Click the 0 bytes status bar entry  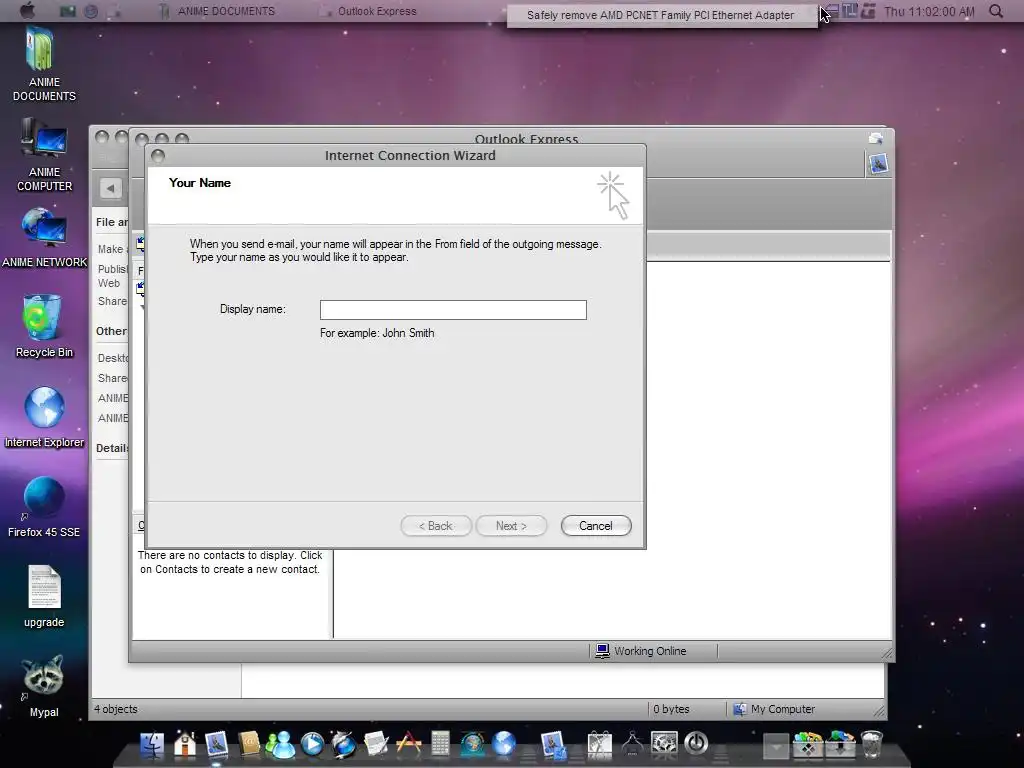[x=671, y=709]
